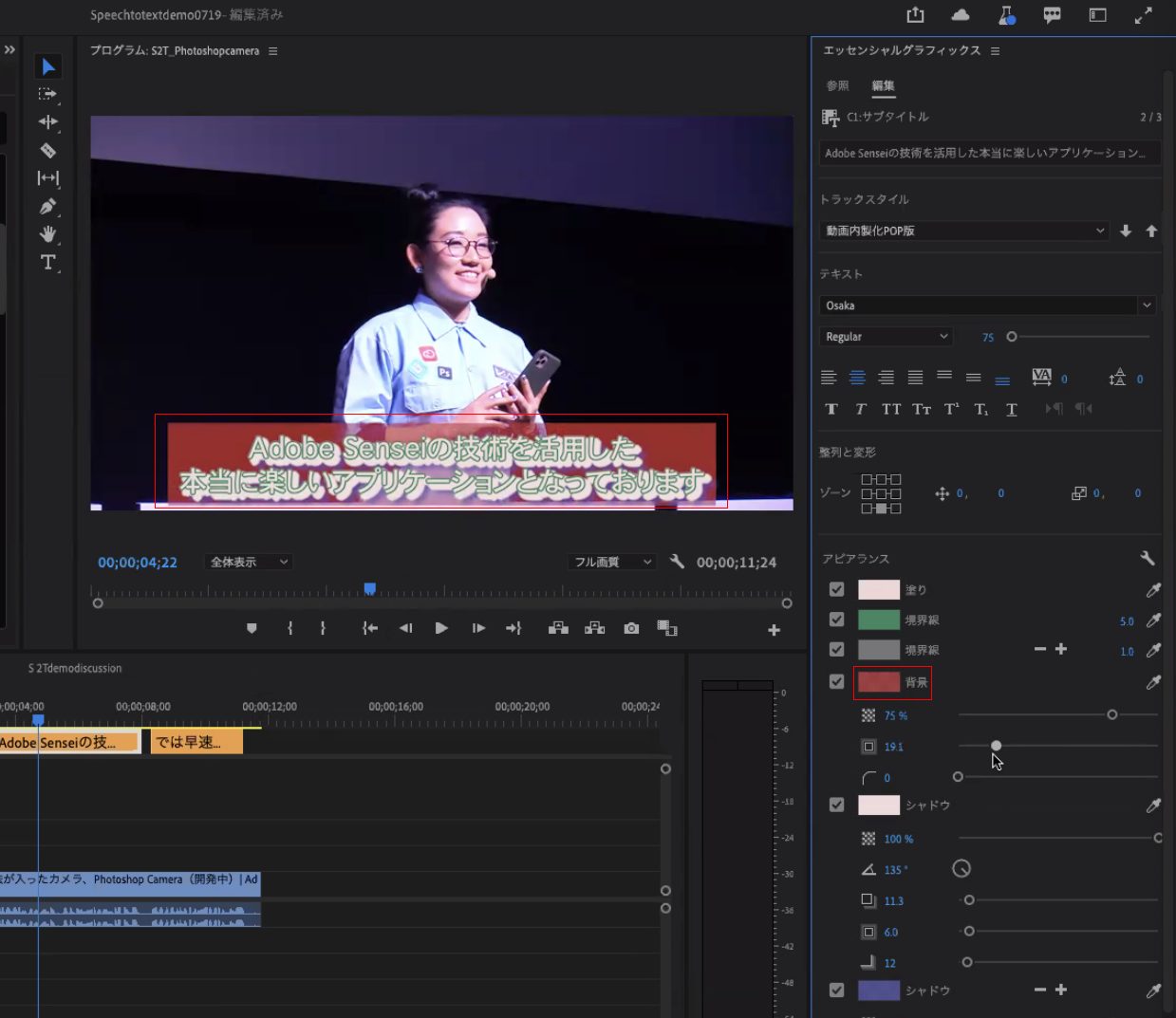Image resolution: width=1176 pixels, height=1018 pixels.
Task: Select the Razor tool in the toolbar
Action: click(x=47, y=151)
